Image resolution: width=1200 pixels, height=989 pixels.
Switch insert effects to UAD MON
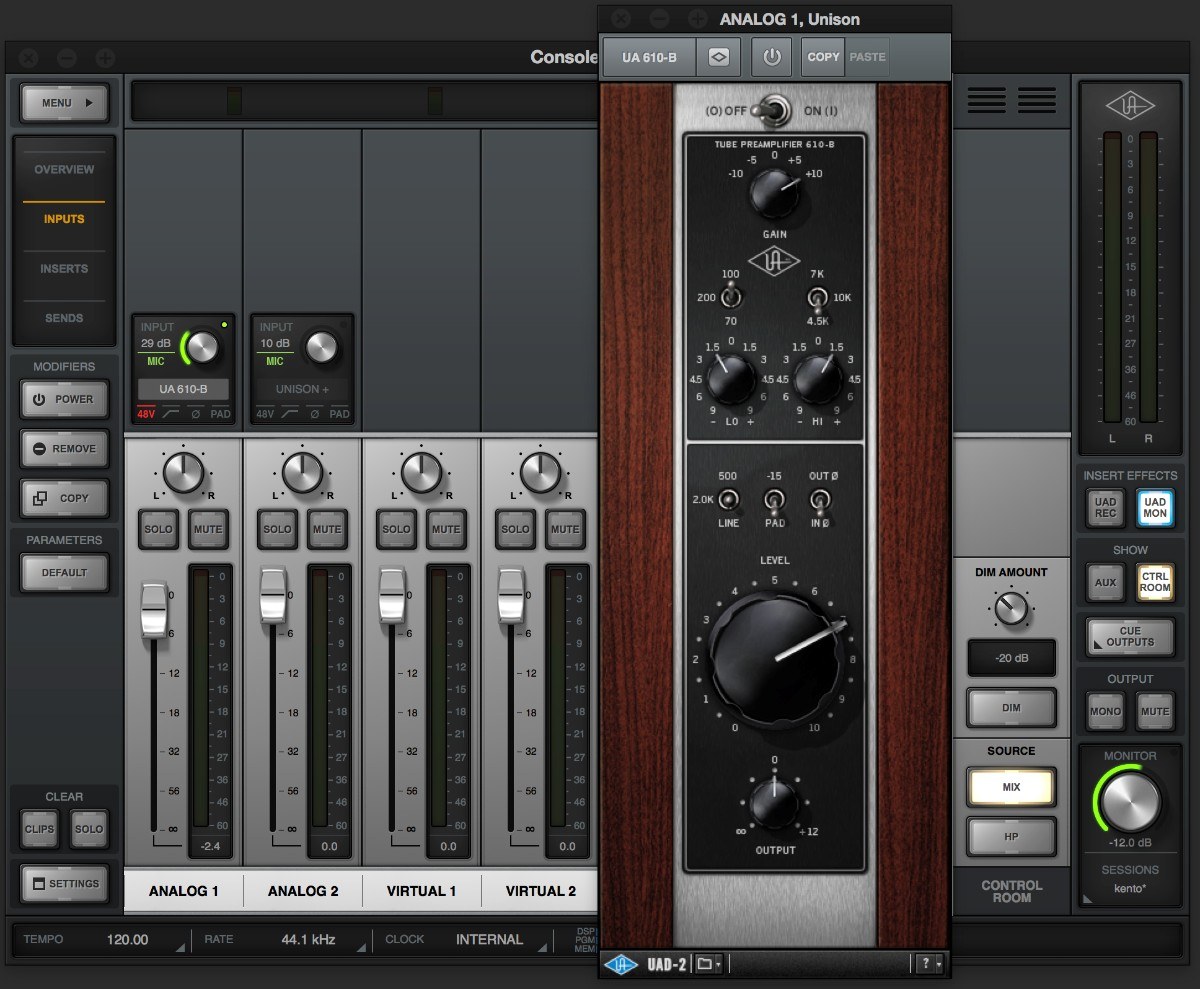pyautogui.click(x=1155, y=508)
